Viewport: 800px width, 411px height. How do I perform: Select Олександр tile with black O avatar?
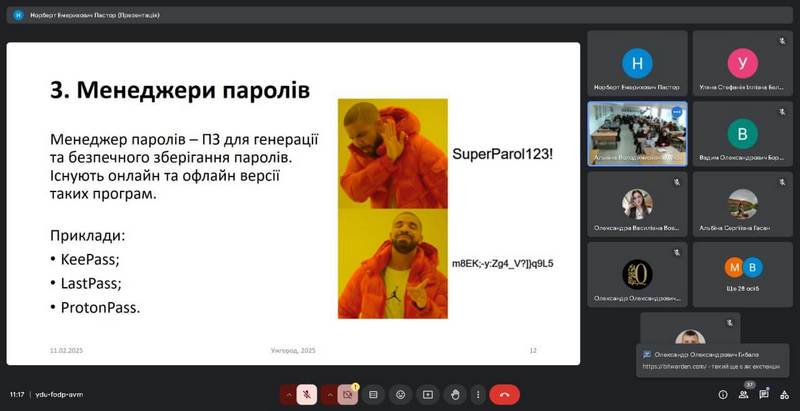(637, 274)
